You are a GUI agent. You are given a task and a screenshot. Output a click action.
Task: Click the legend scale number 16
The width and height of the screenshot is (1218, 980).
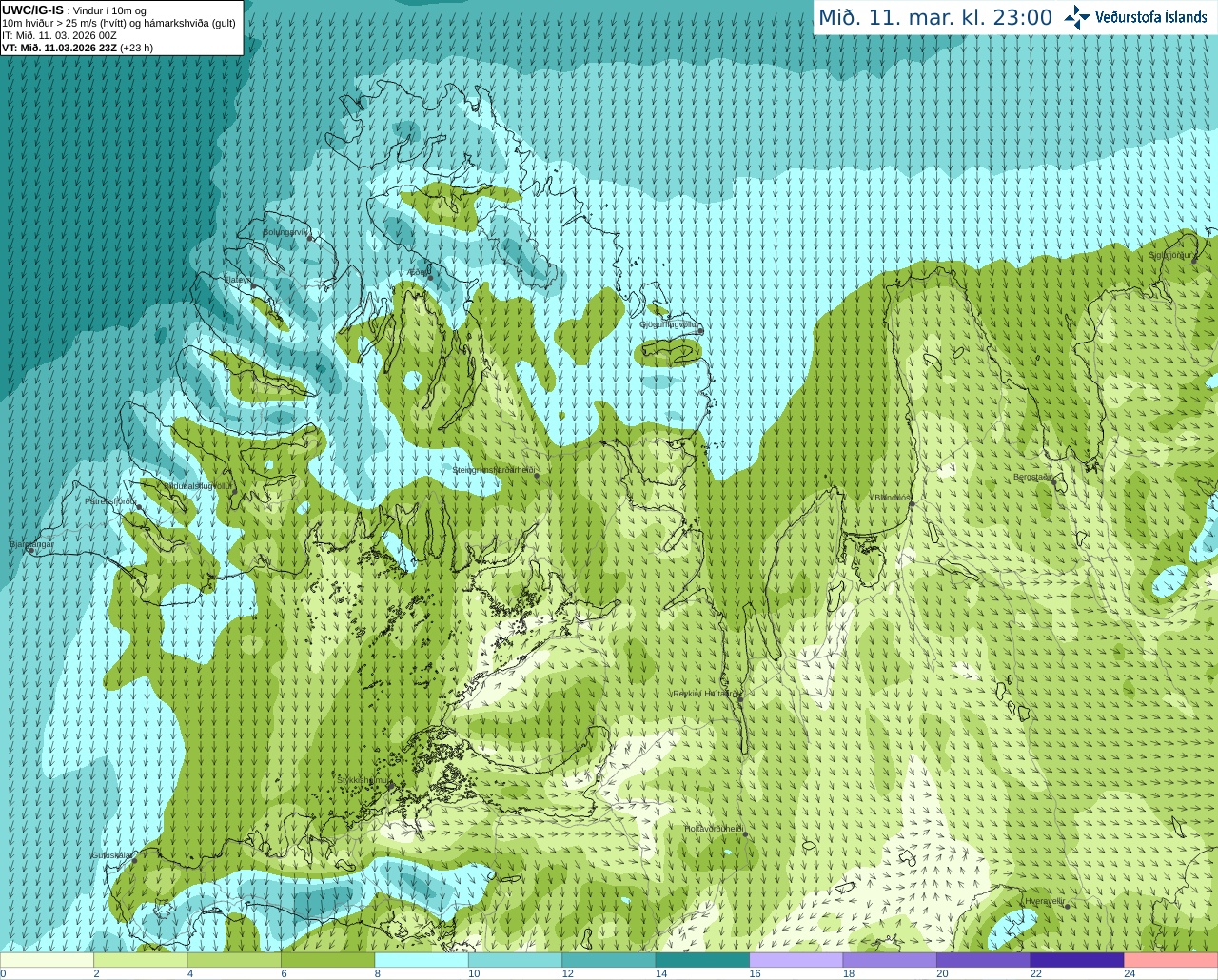click(755, 974)
